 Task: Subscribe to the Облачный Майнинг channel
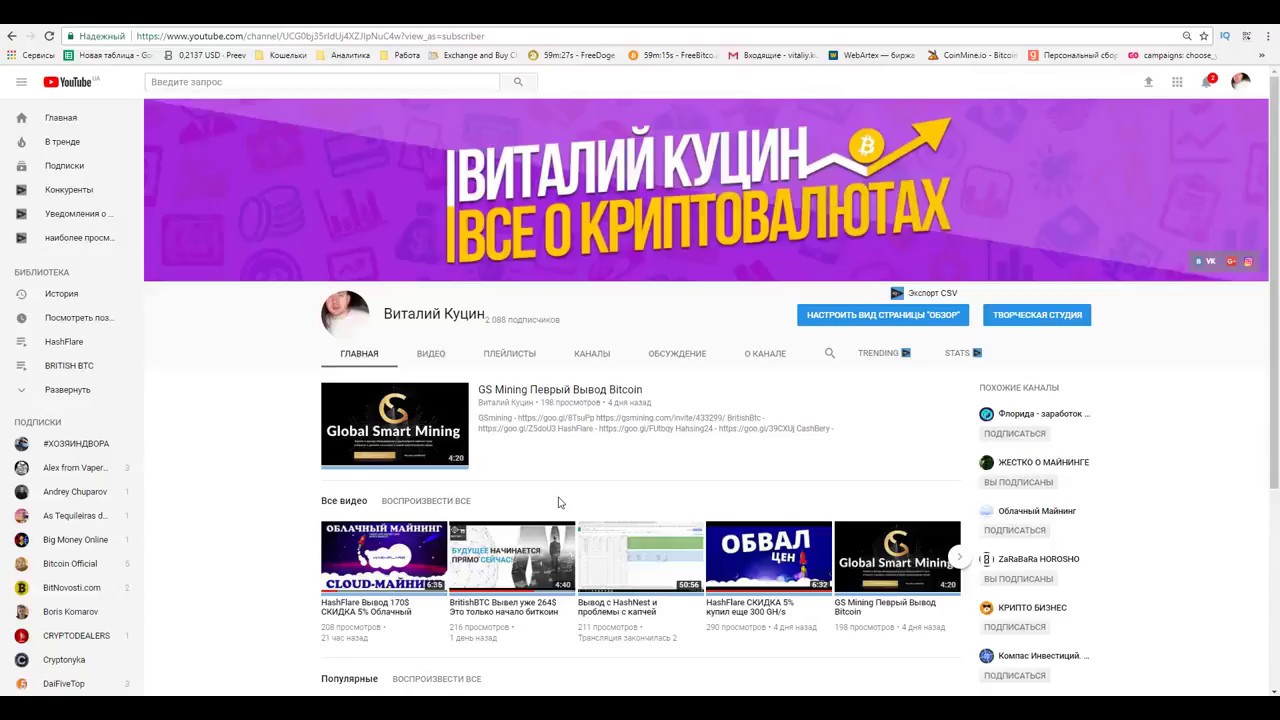tap(1015, 531)
